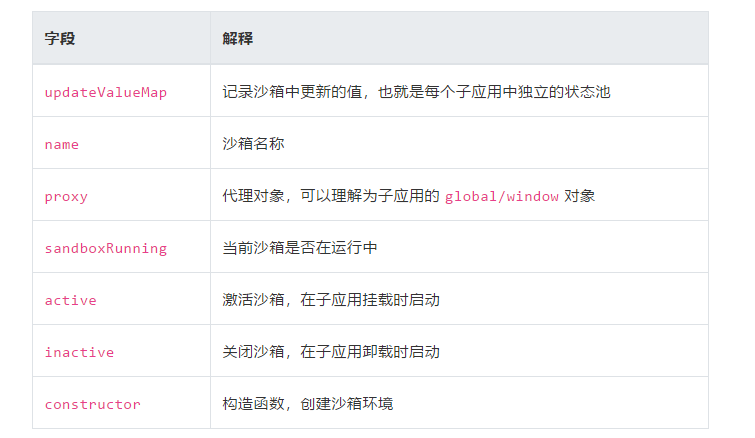The image size is (755, 438).
Task: Click the 构造函数 phrase
Action: point(254,404)
